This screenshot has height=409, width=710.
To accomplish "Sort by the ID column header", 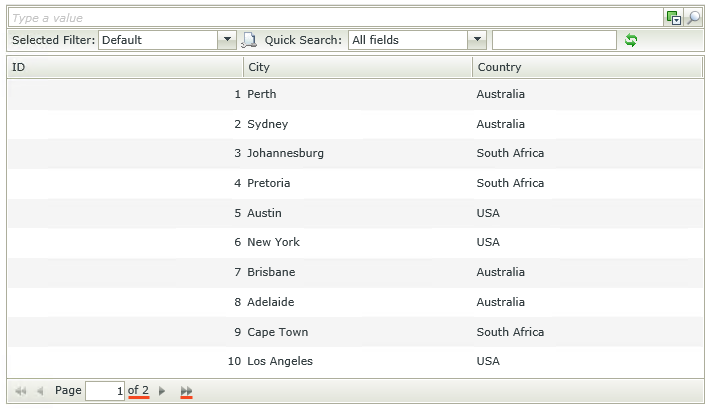I will (x=125, y=67).
